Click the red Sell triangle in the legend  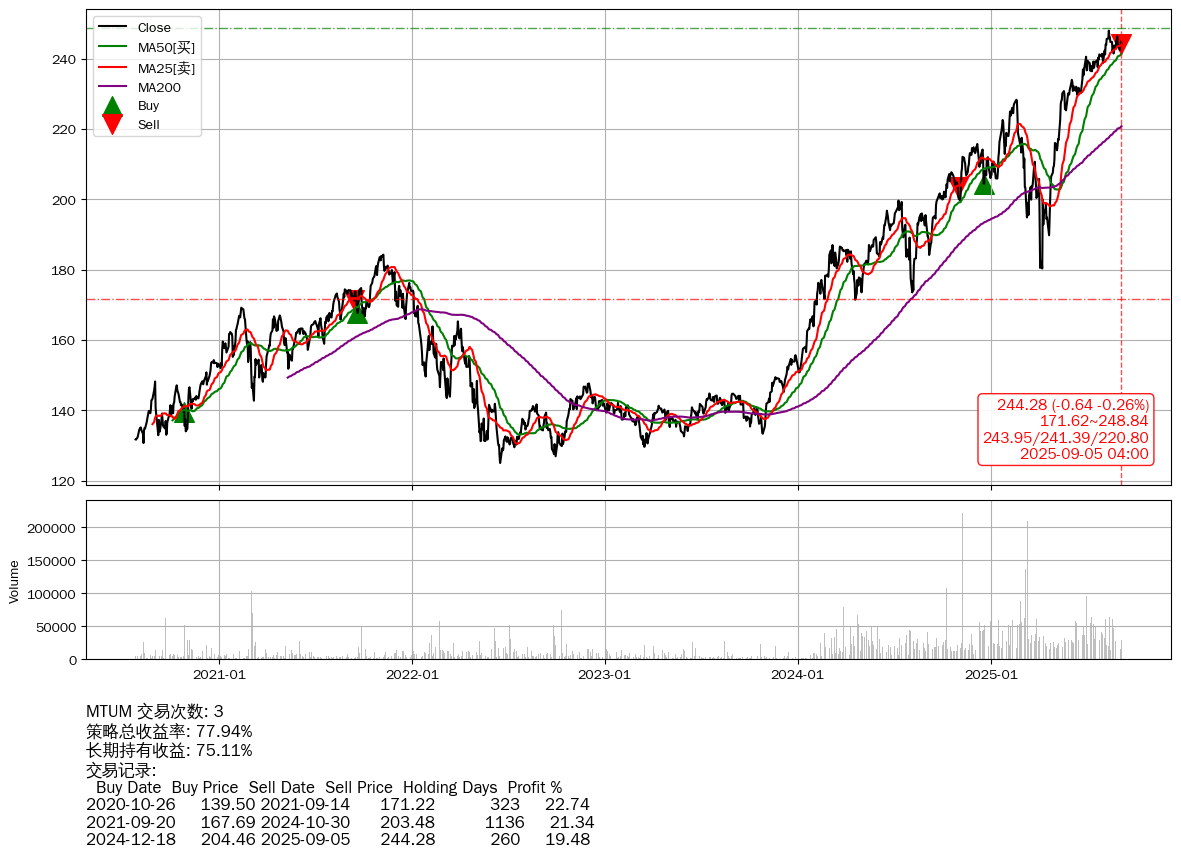[x=113, y=125]
